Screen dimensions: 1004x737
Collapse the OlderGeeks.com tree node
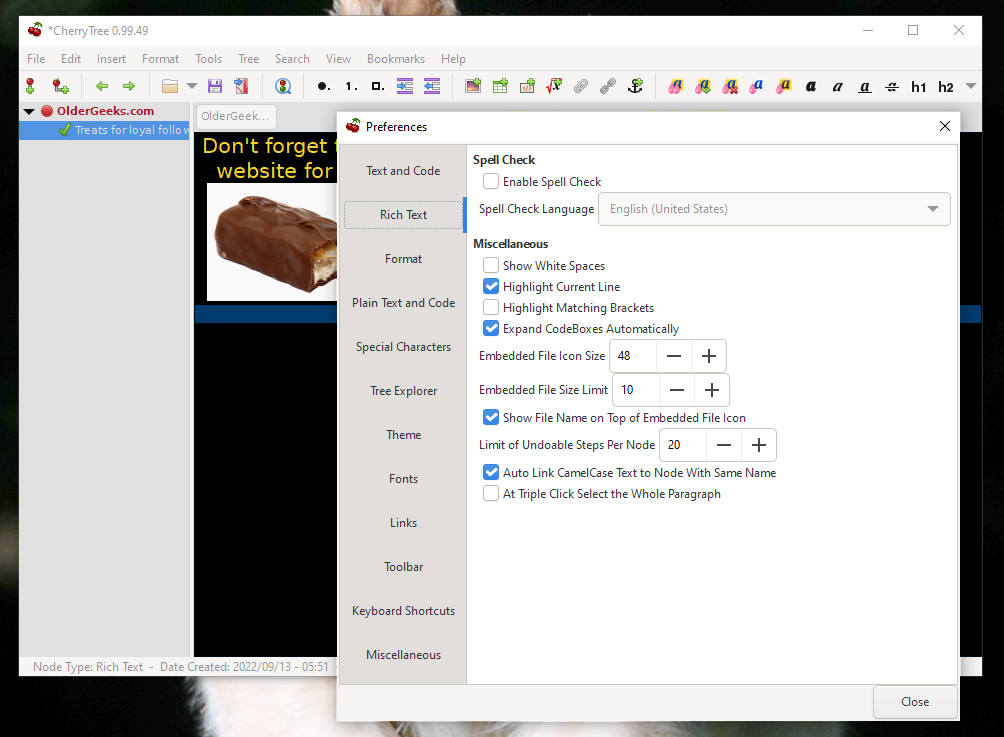29,111
